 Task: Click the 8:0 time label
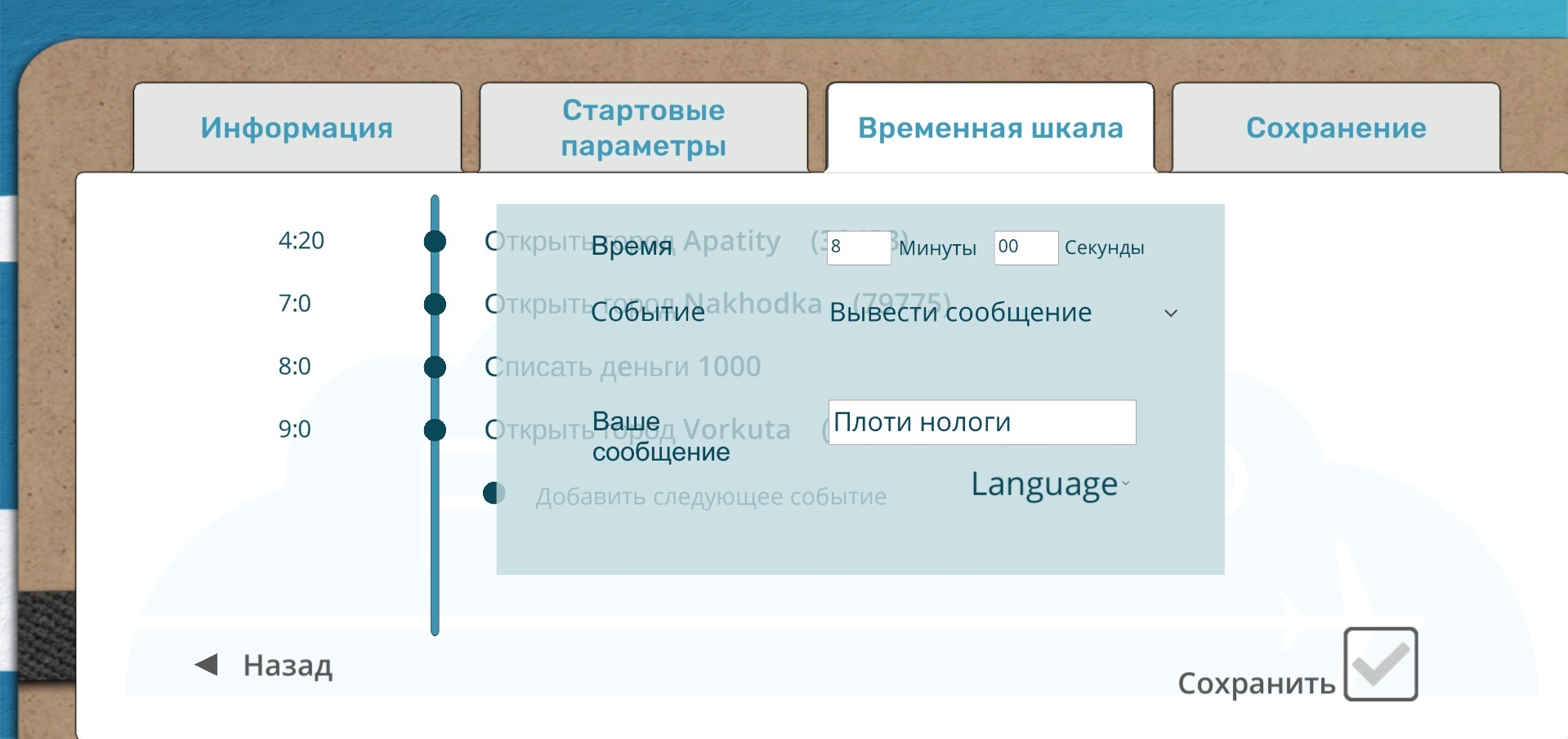coord(295,366)
